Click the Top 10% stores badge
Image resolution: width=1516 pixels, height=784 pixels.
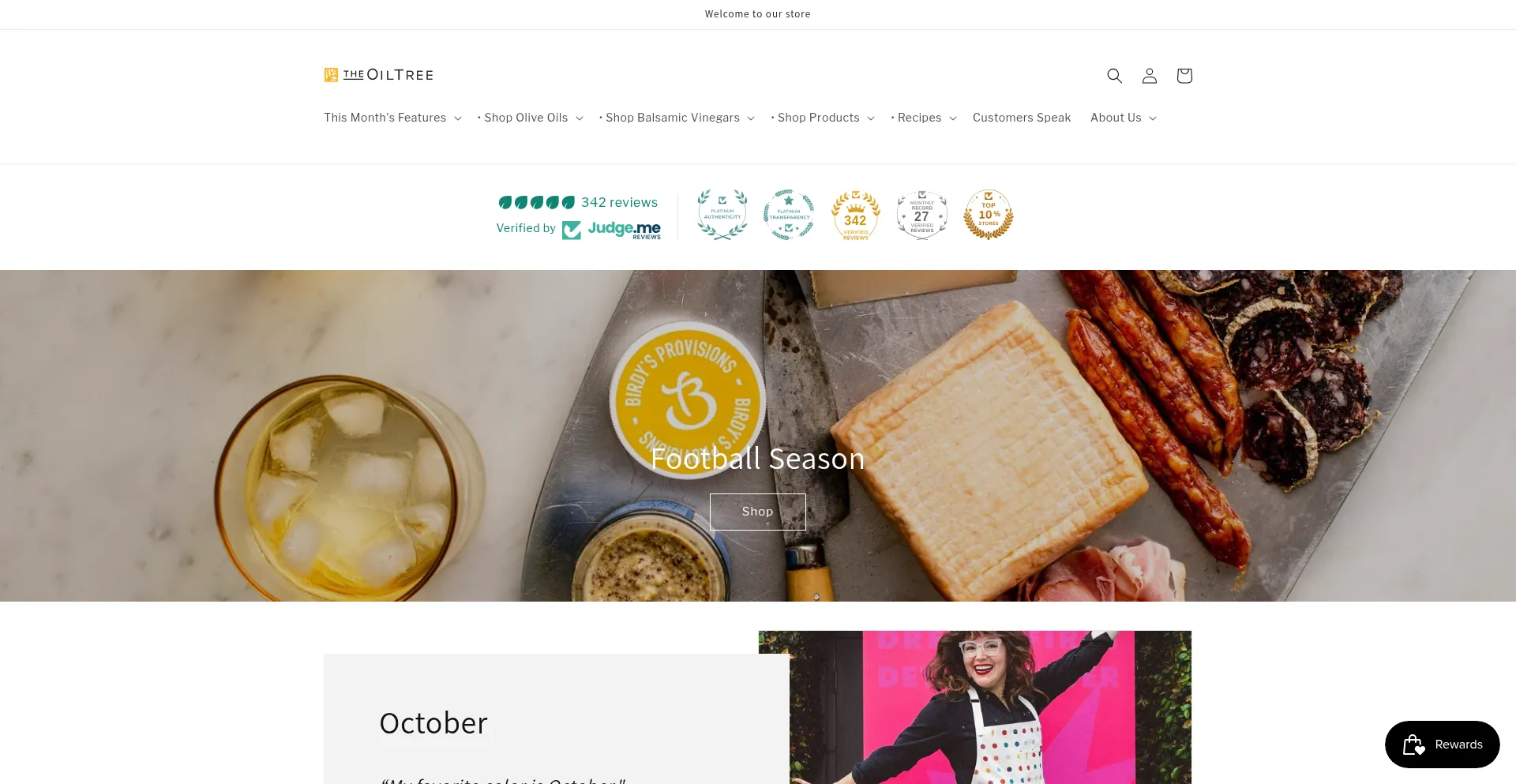tap(989, 215)
